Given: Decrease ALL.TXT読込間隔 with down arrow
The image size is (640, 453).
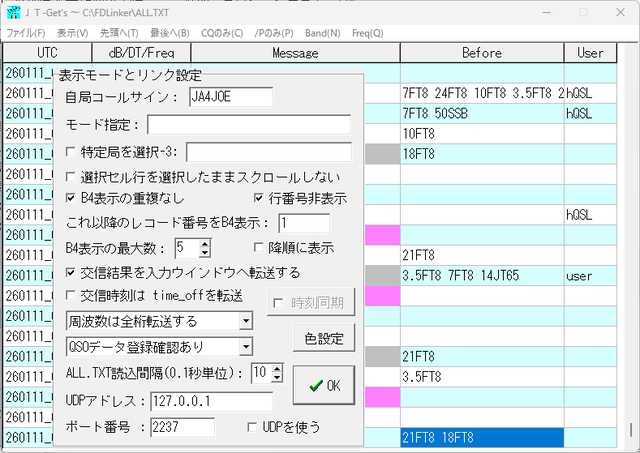Looking at the screenshot, I should click(x=277, y=378).
